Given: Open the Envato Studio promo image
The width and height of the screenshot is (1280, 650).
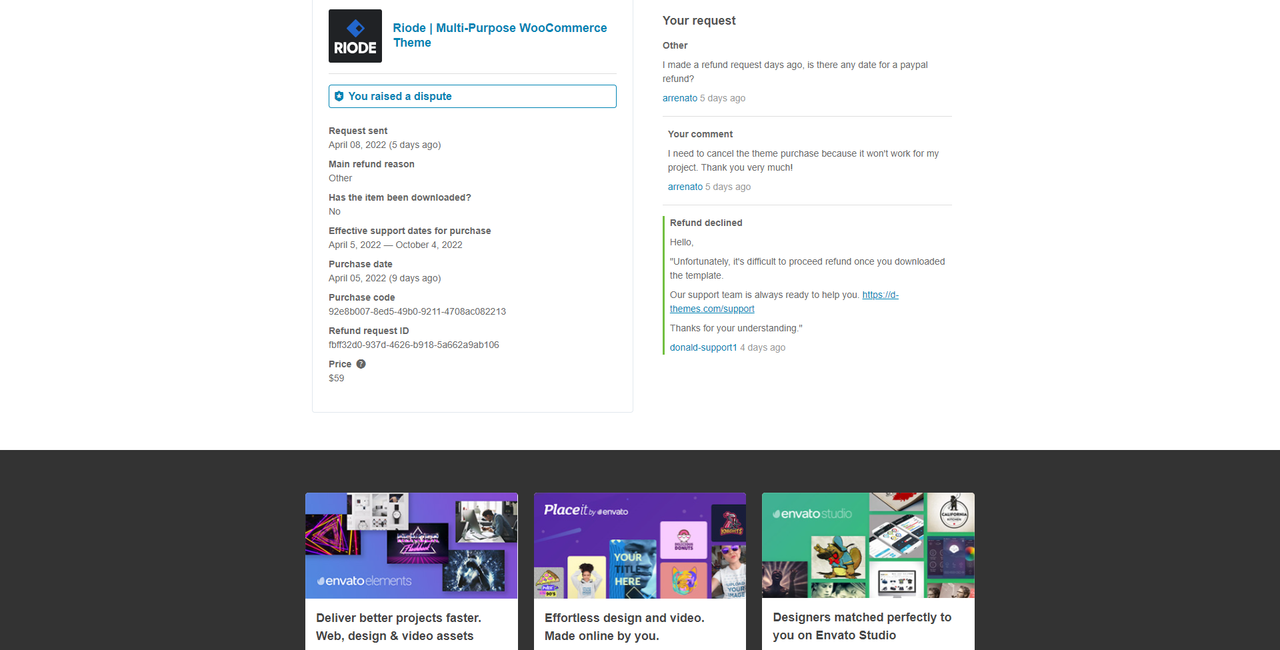Looking at the screenshot, I should point(868,545).
